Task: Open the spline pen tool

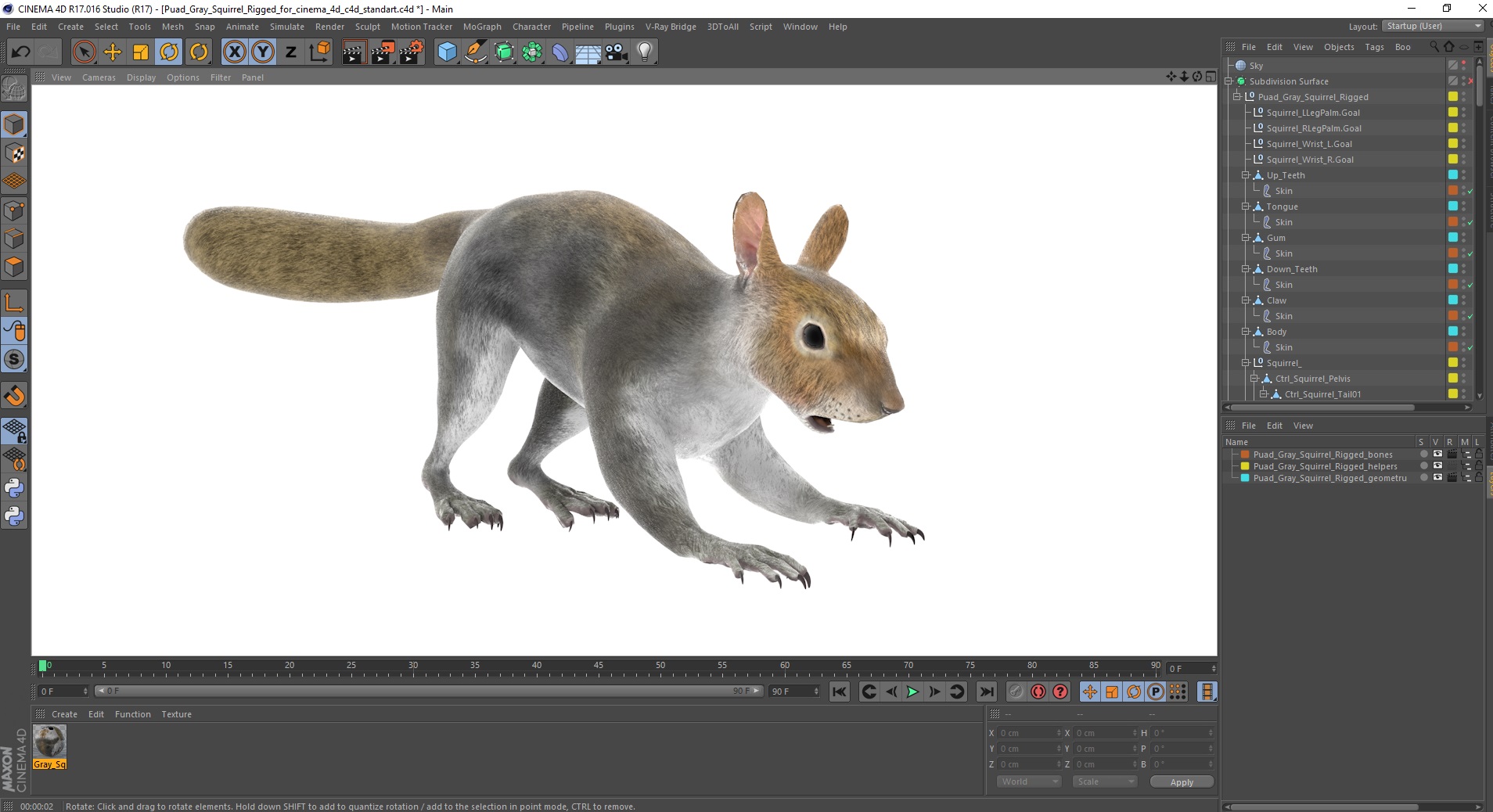Action: (x=476, y=52)
